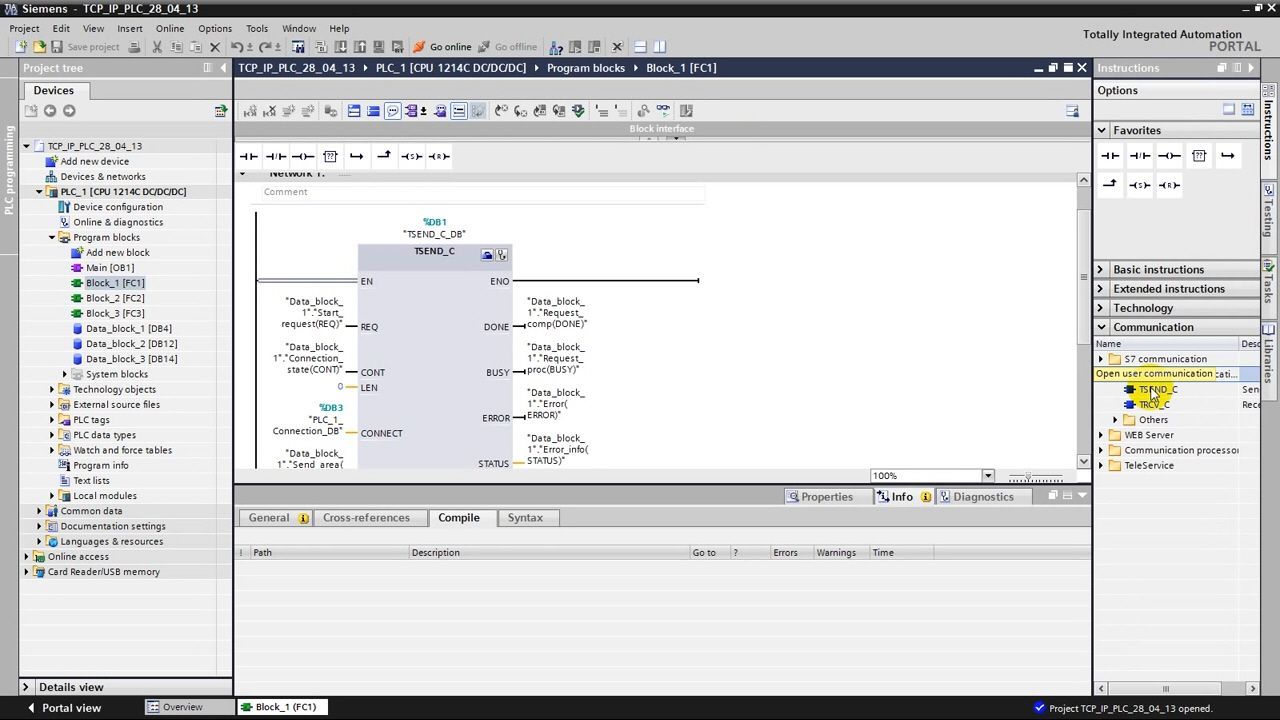This screenshot has width=1280, height=720.
Task: Insert a normally open contact from Favorites
Action: coord(1110,155)
